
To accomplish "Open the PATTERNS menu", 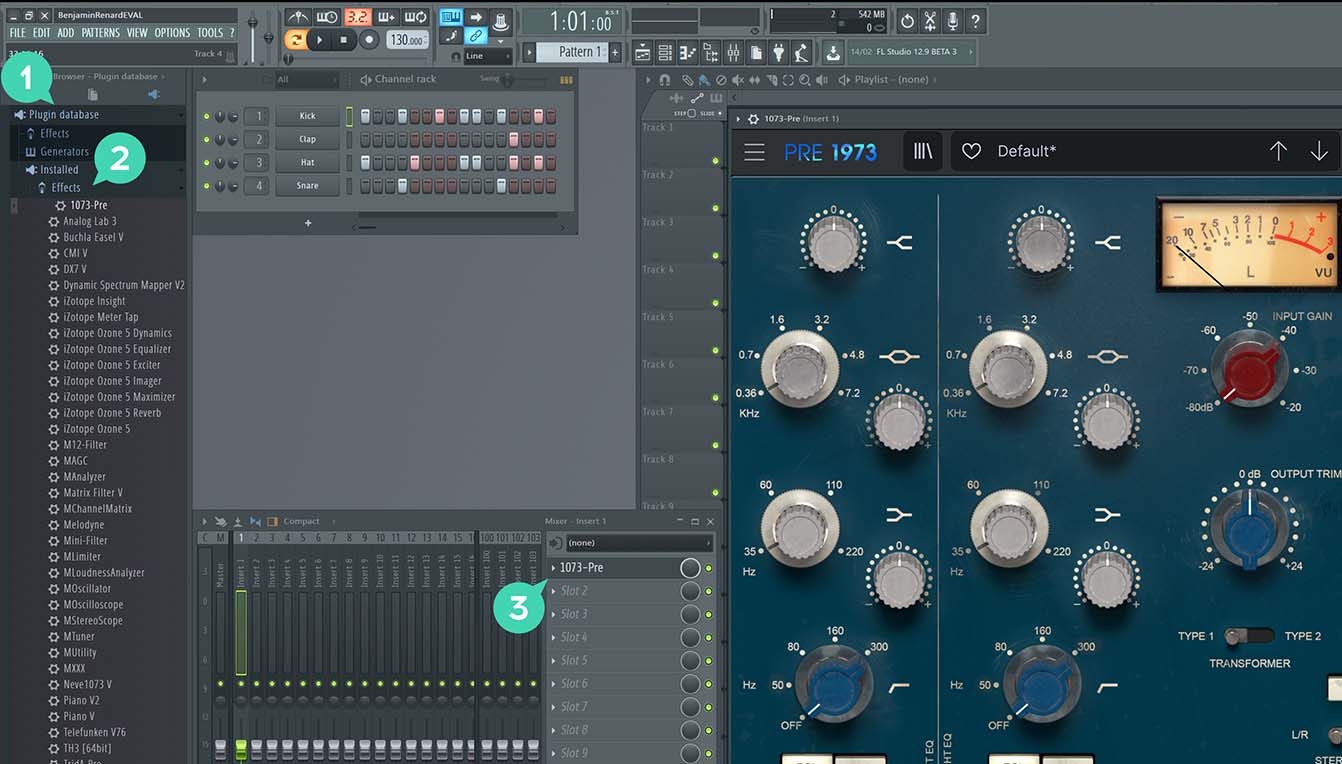I will click(x=100, y=33).
